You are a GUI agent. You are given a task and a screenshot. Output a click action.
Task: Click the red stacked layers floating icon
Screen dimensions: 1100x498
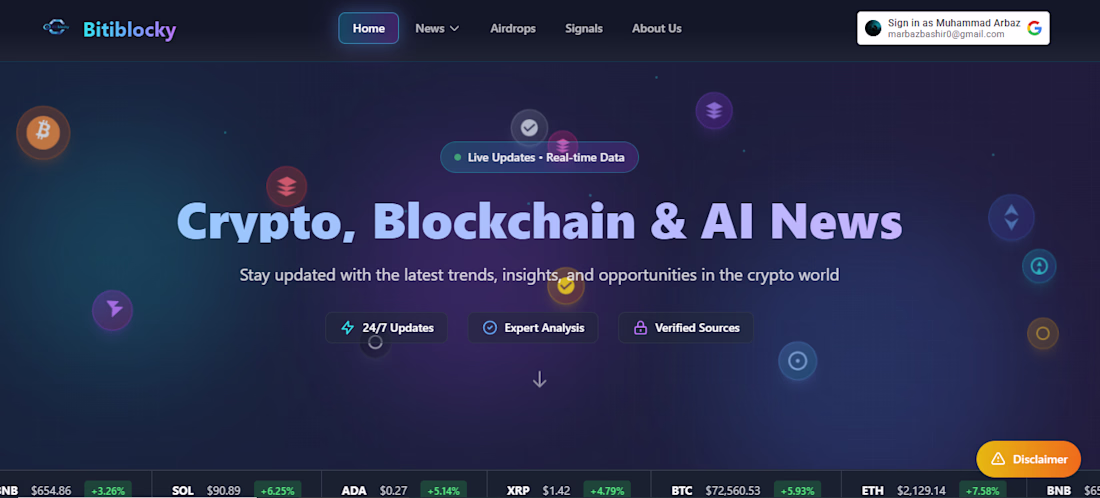coord(286,187)
